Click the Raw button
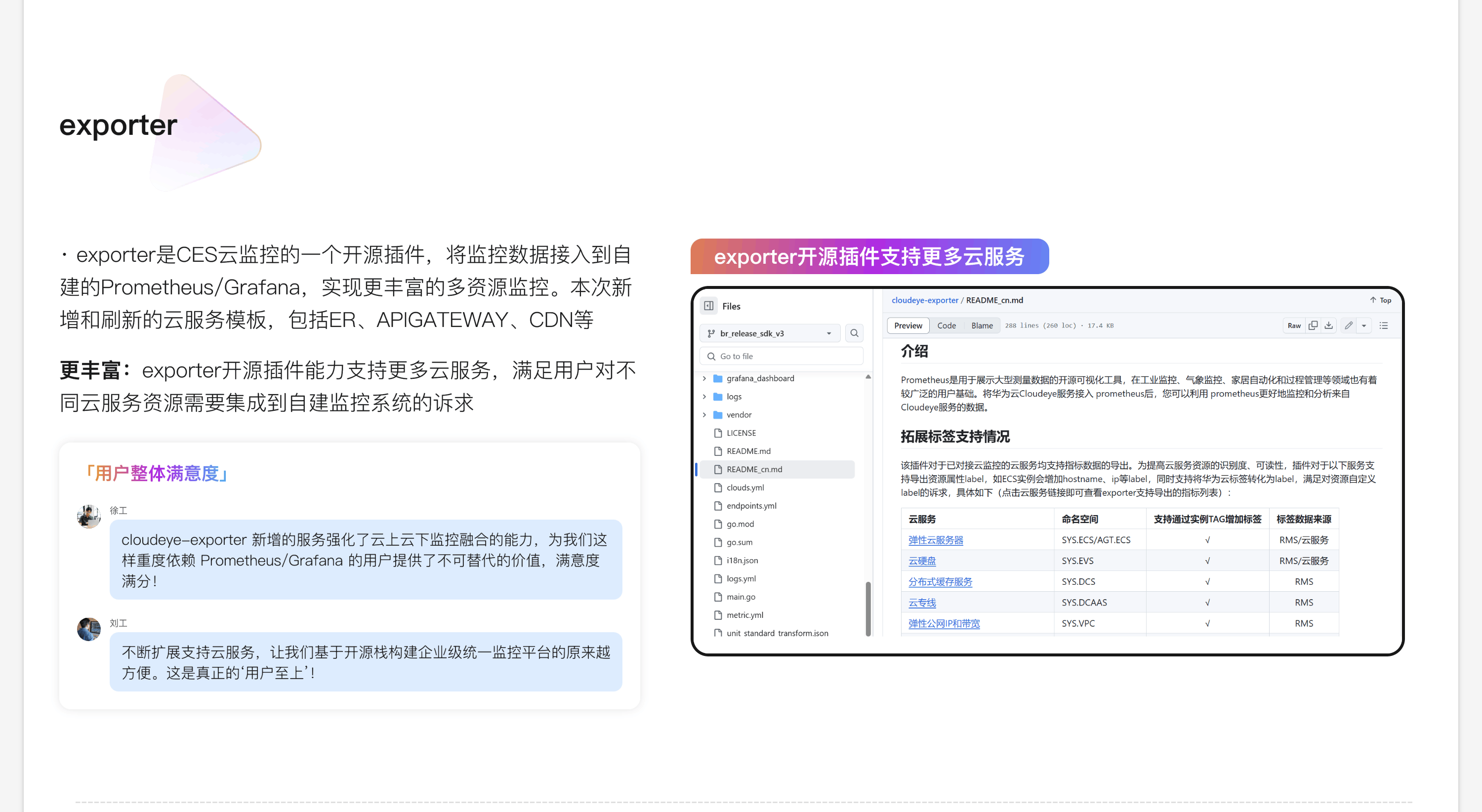This screenshot has width=1482, height=812. [x=1294, y=325]
